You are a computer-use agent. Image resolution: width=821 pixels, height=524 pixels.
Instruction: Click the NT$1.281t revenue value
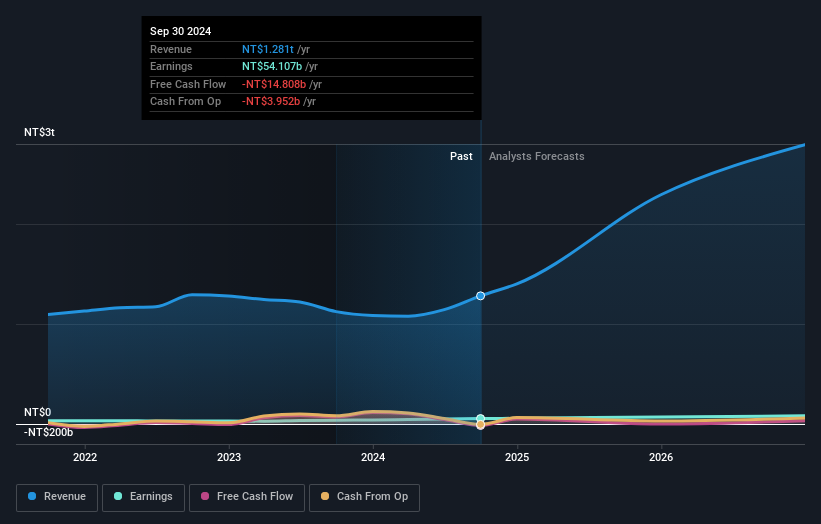click(x=268, y=49)
